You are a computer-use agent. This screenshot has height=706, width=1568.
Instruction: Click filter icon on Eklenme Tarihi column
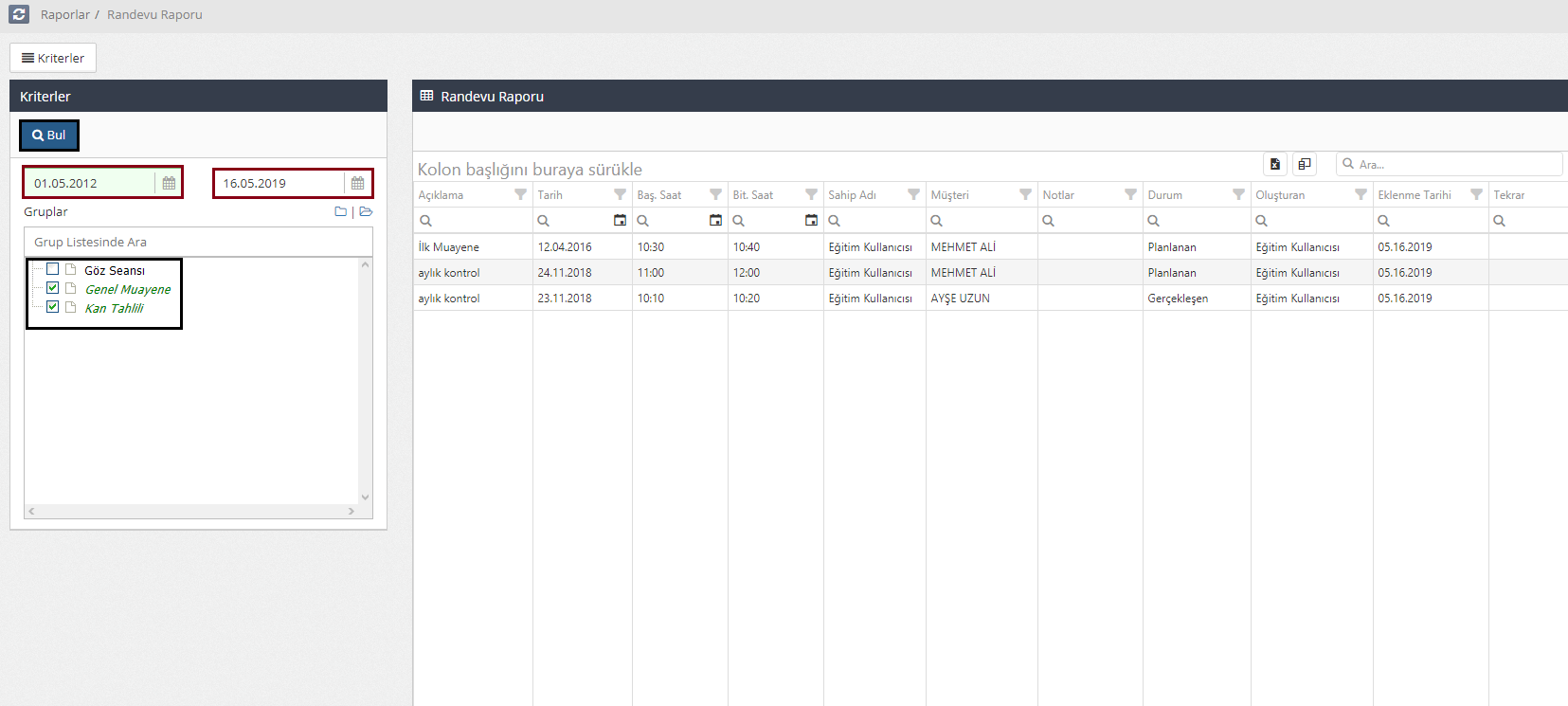click(1476, 194)
